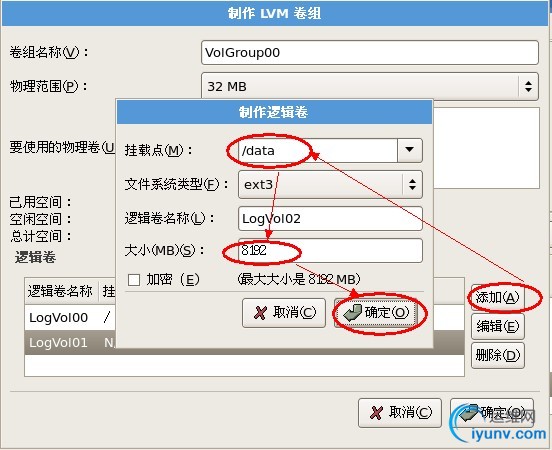Click the 逻辑卷名称 column header
The height and width of the screenshot is (450, 552).
(x=62, y=291)
